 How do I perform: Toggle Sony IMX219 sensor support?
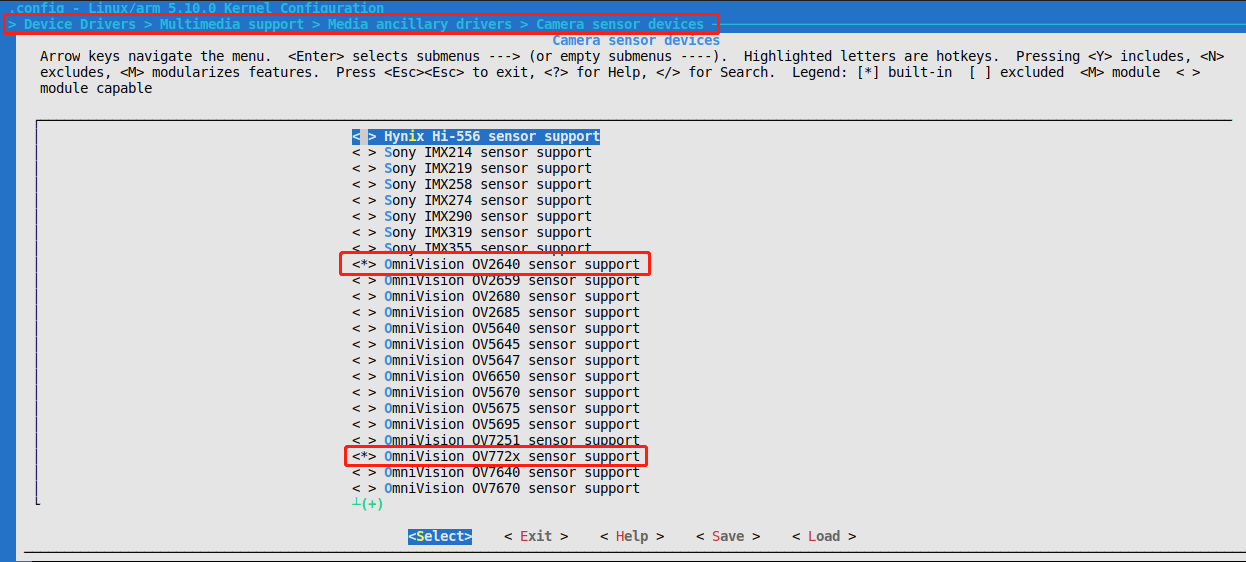click(472, 168)
